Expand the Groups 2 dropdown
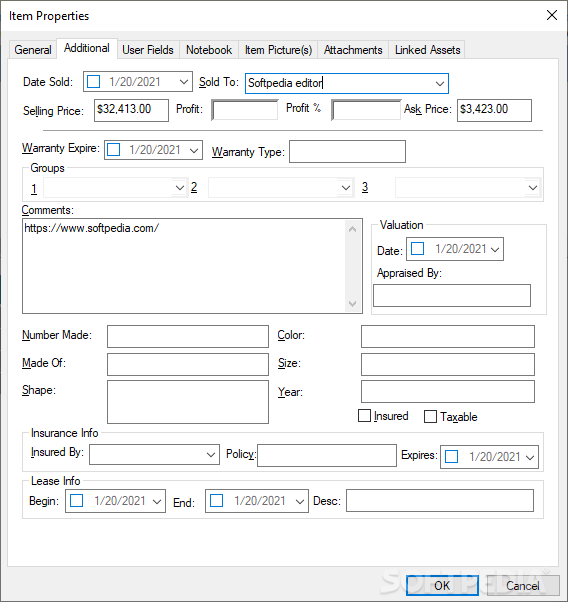 pyautogui.click(x=346, y=188)
